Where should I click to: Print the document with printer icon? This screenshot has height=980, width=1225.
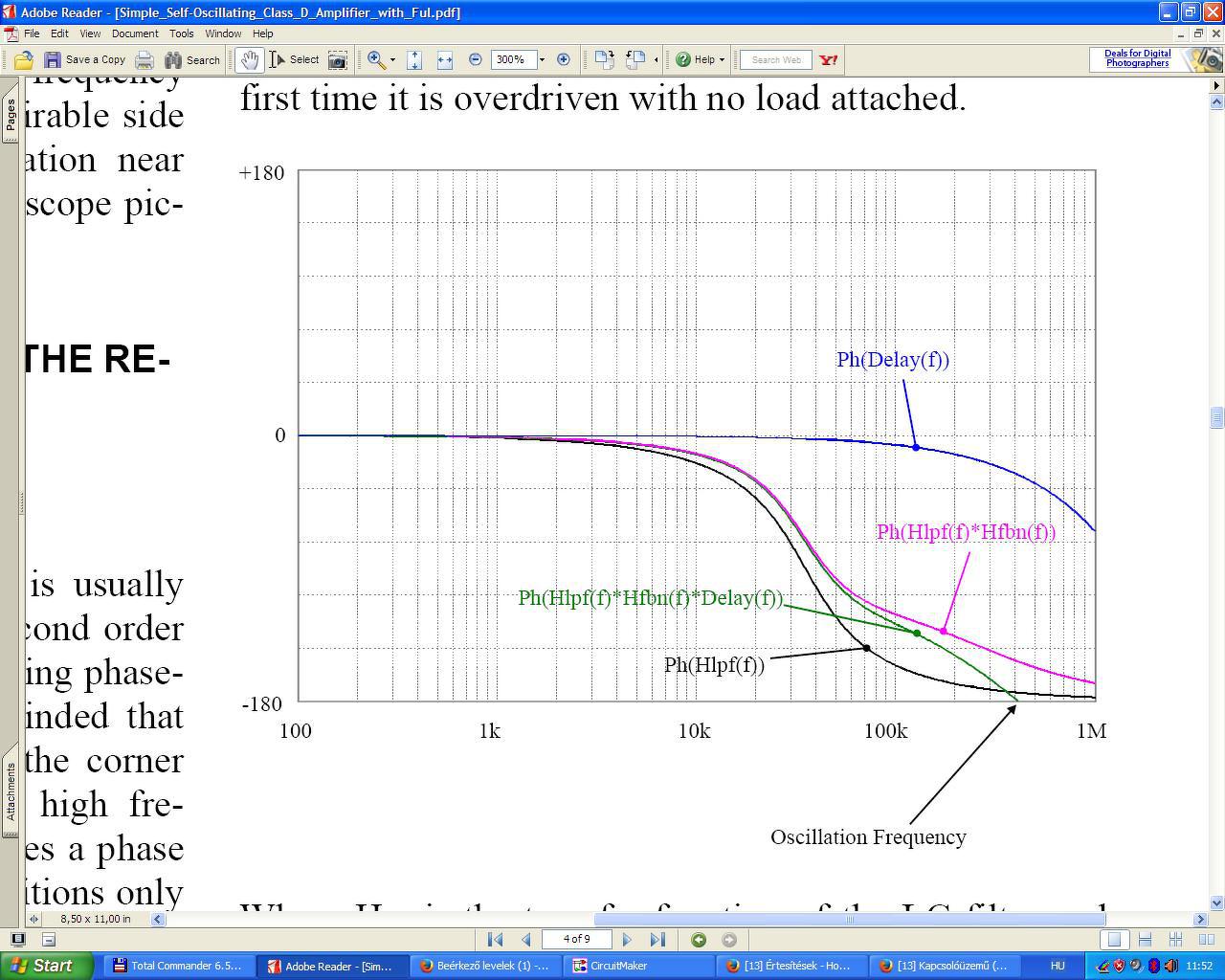point(145,60)
